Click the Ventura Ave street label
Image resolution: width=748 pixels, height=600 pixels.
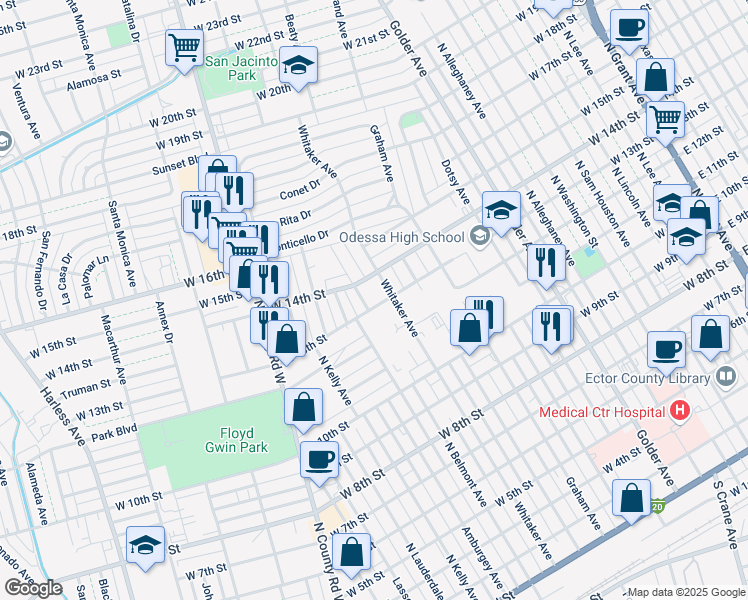(x=26, y=112)
